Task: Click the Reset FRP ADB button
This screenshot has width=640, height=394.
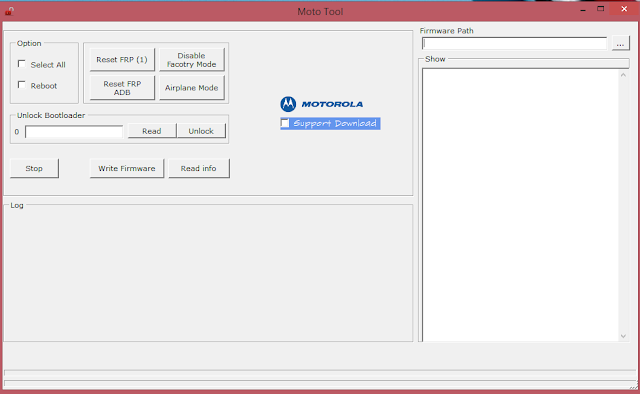Action: coord(122,88)
